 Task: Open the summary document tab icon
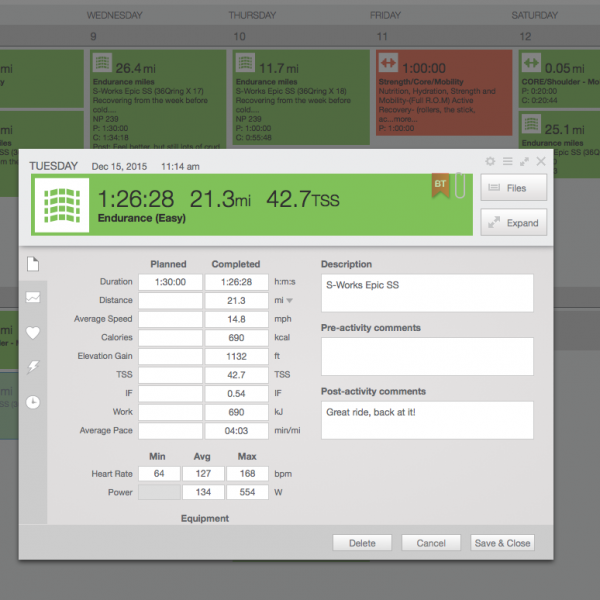pyautogui.click(x=33, y=264)
